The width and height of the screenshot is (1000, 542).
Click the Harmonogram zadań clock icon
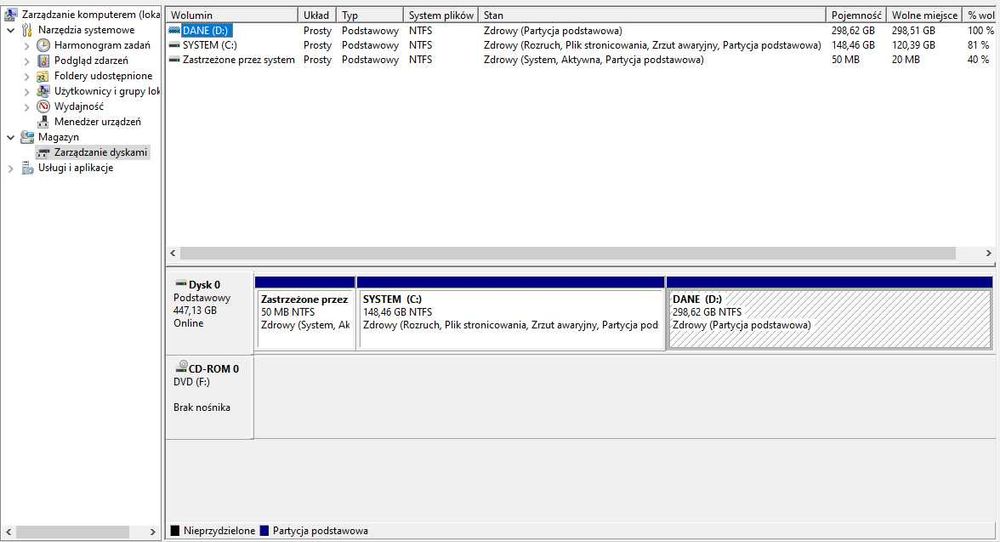tap(43, 45)
